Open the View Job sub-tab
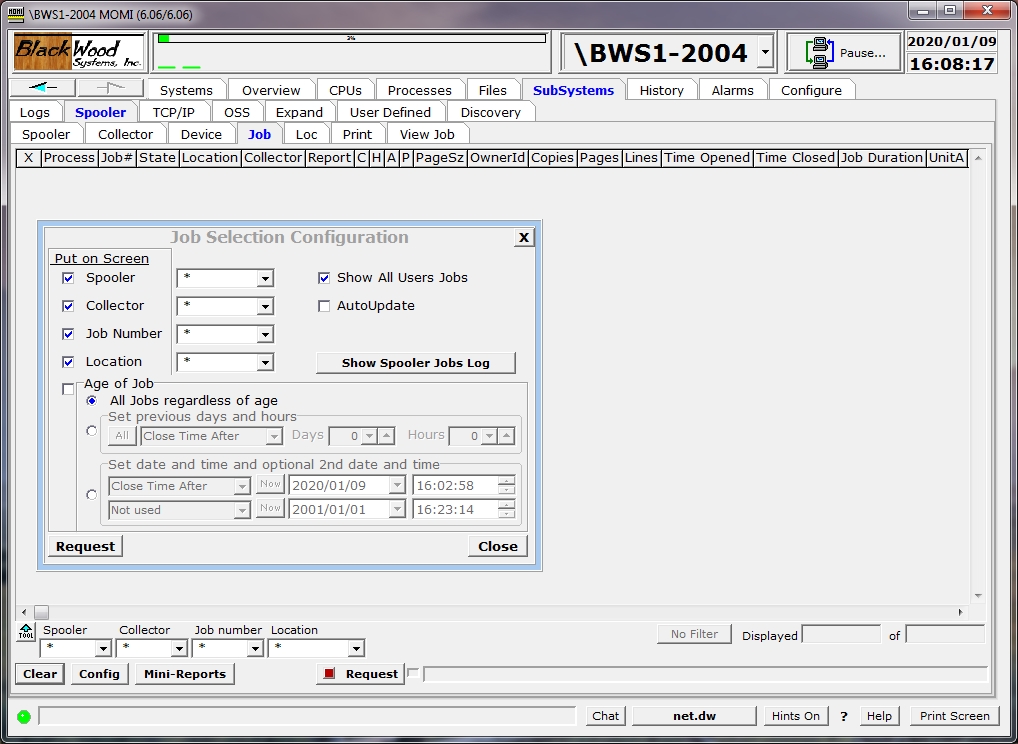 [427, 134]
